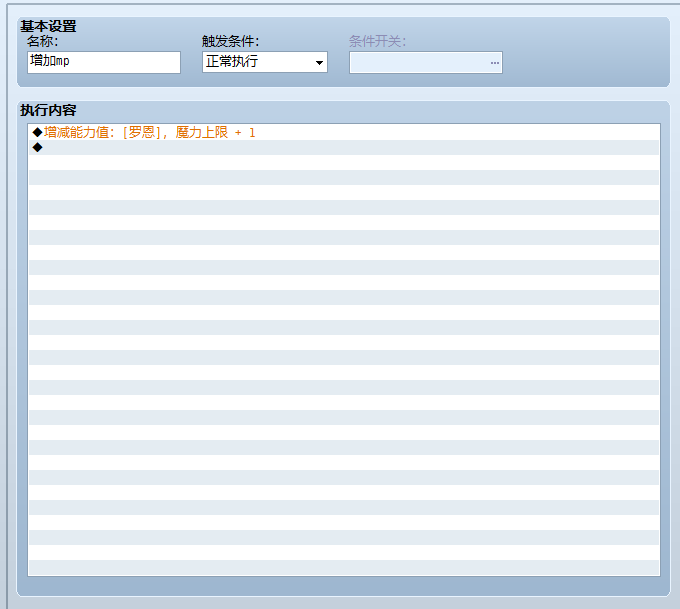Click the 名称 input field containing 增加mp
The height and width of the screenshot is (609, 680).
click(x=104, y=62)
